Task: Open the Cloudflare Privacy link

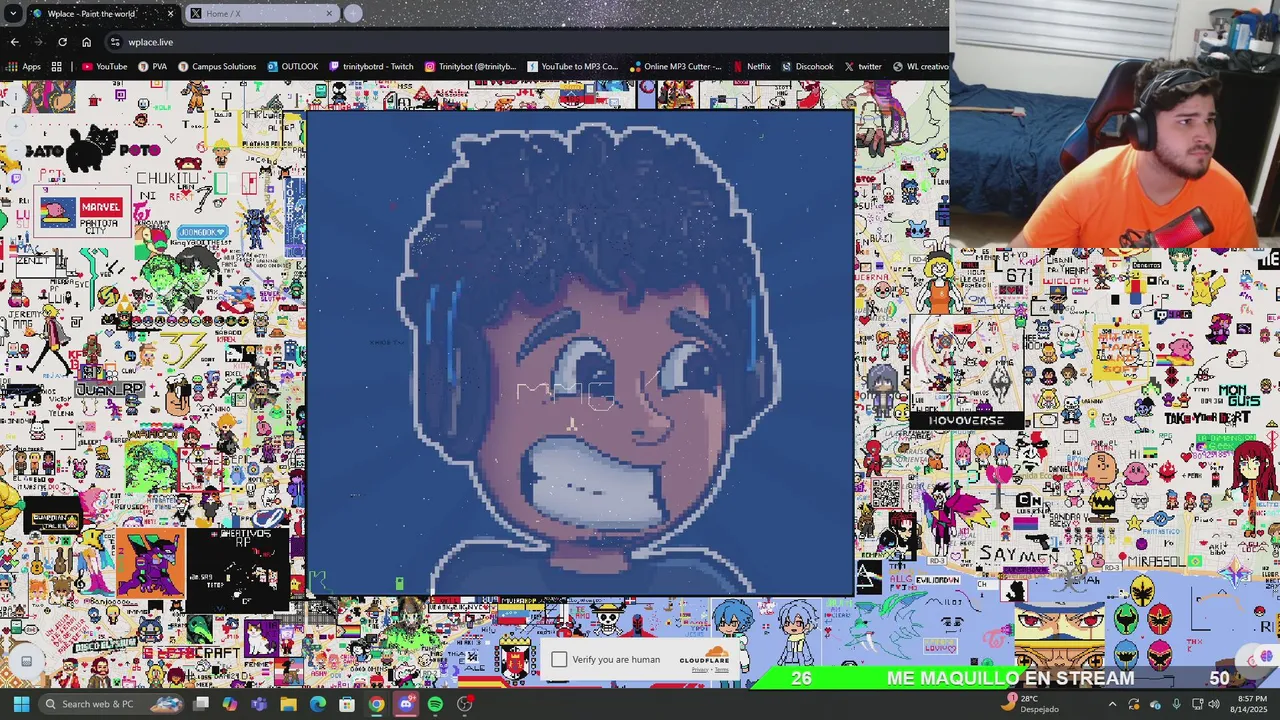Action: [700, 670]
